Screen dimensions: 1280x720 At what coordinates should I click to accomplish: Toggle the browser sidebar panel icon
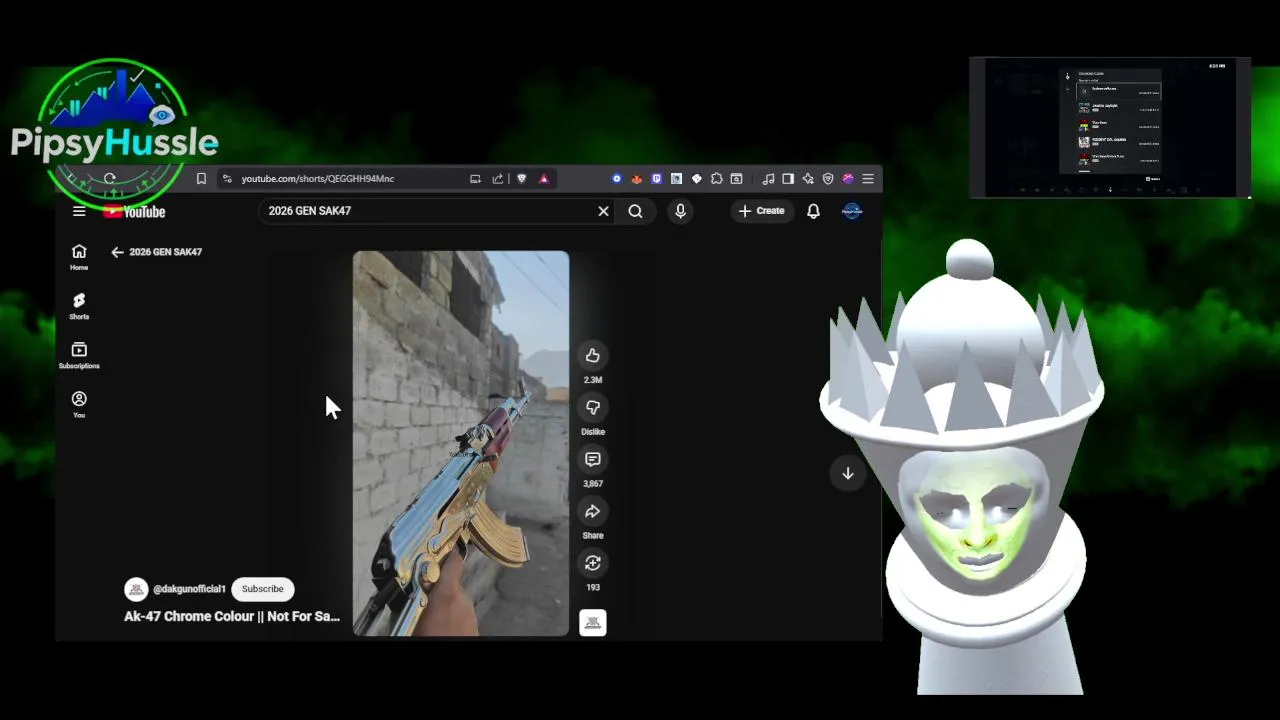788,179
